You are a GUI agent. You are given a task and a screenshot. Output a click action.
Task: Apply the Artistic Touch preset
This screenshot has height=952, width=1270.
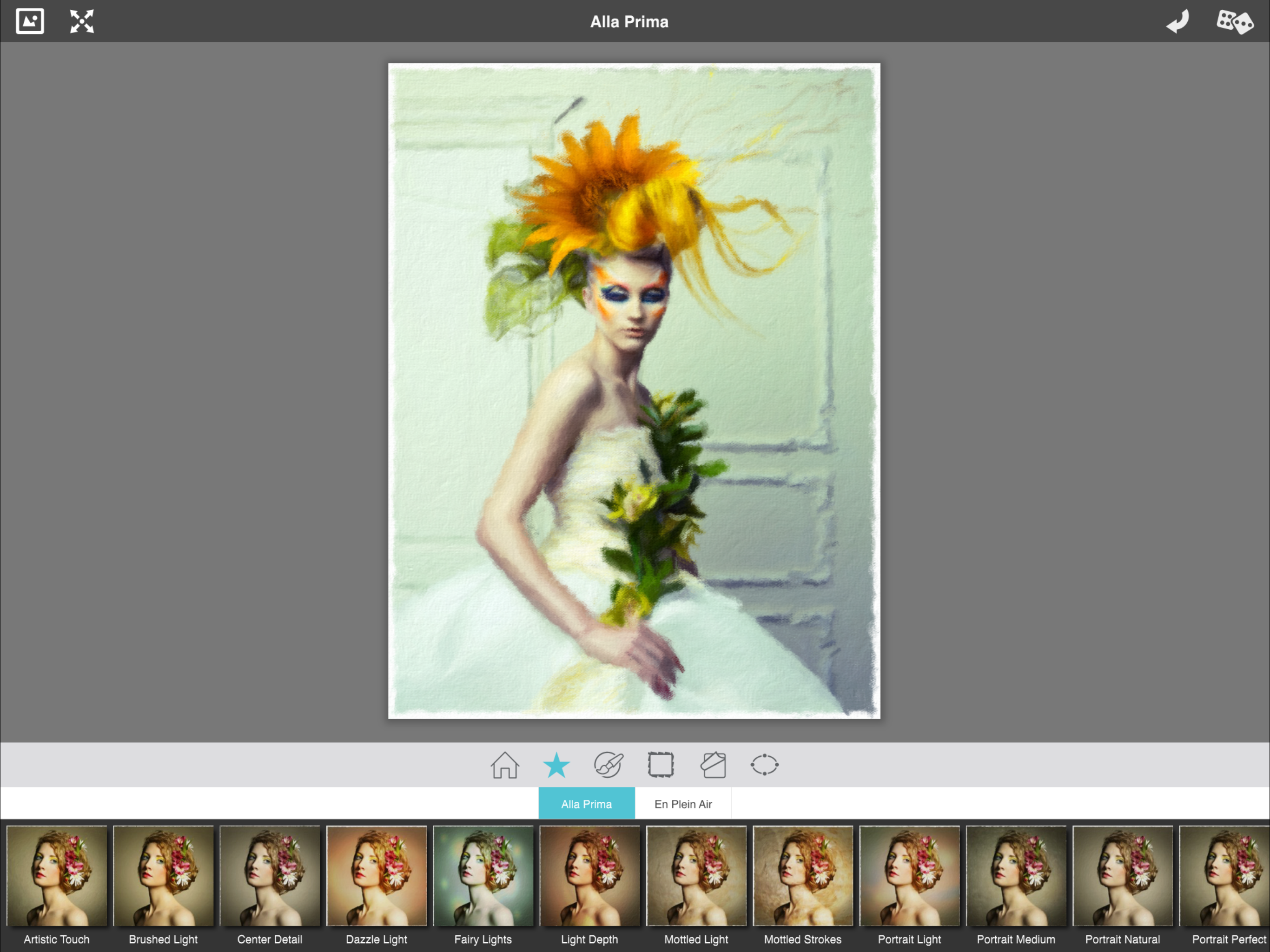click(x=56, y=876)
